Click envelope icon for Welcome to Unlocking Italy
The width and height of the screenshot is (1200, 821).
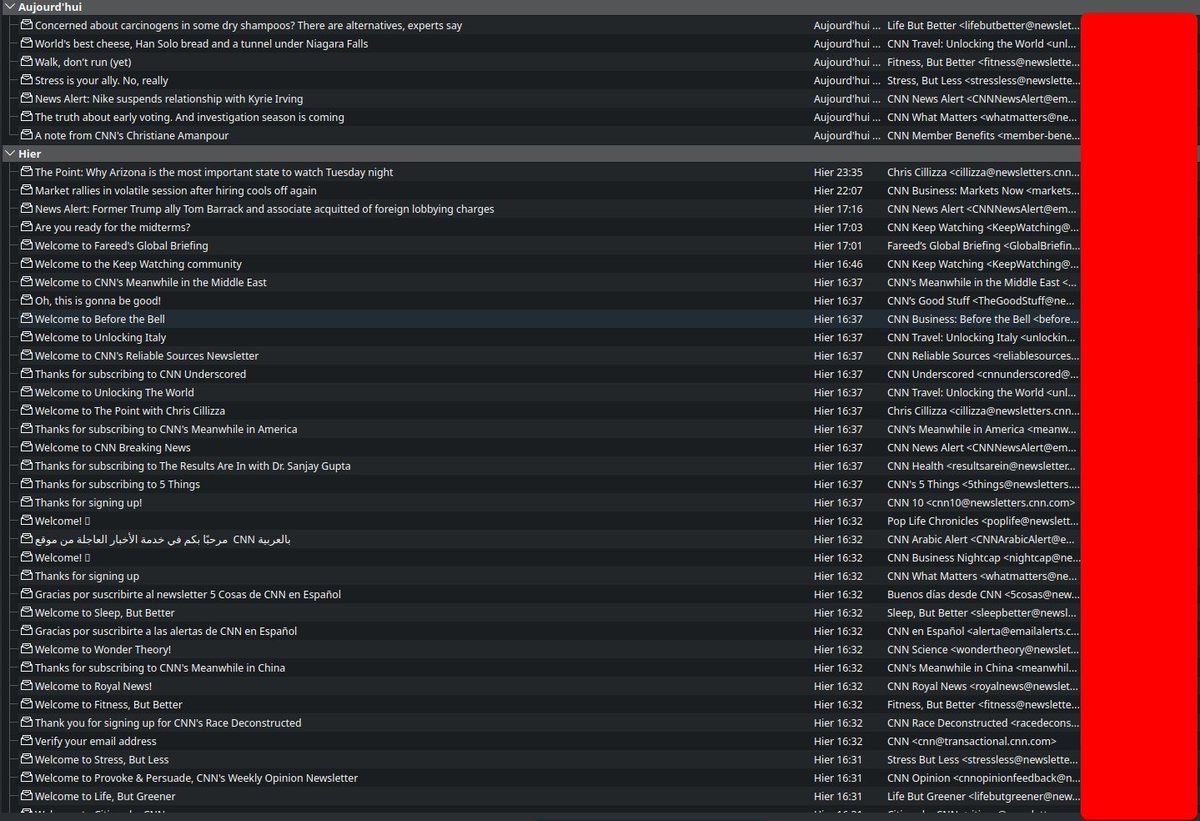[27, 337]
